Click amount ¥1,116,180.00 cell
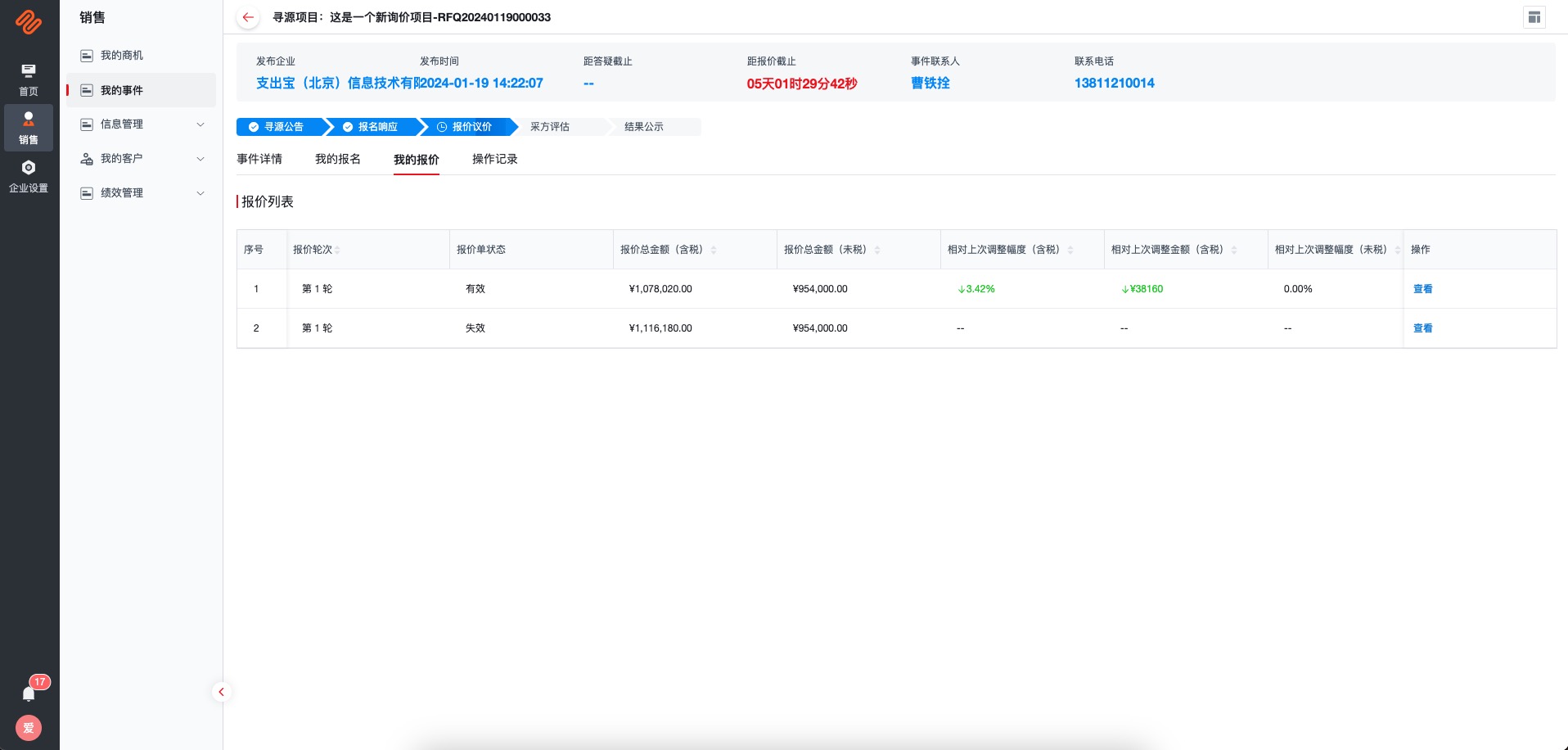This screenshot has height=750, width=1568. coord(660,328)
